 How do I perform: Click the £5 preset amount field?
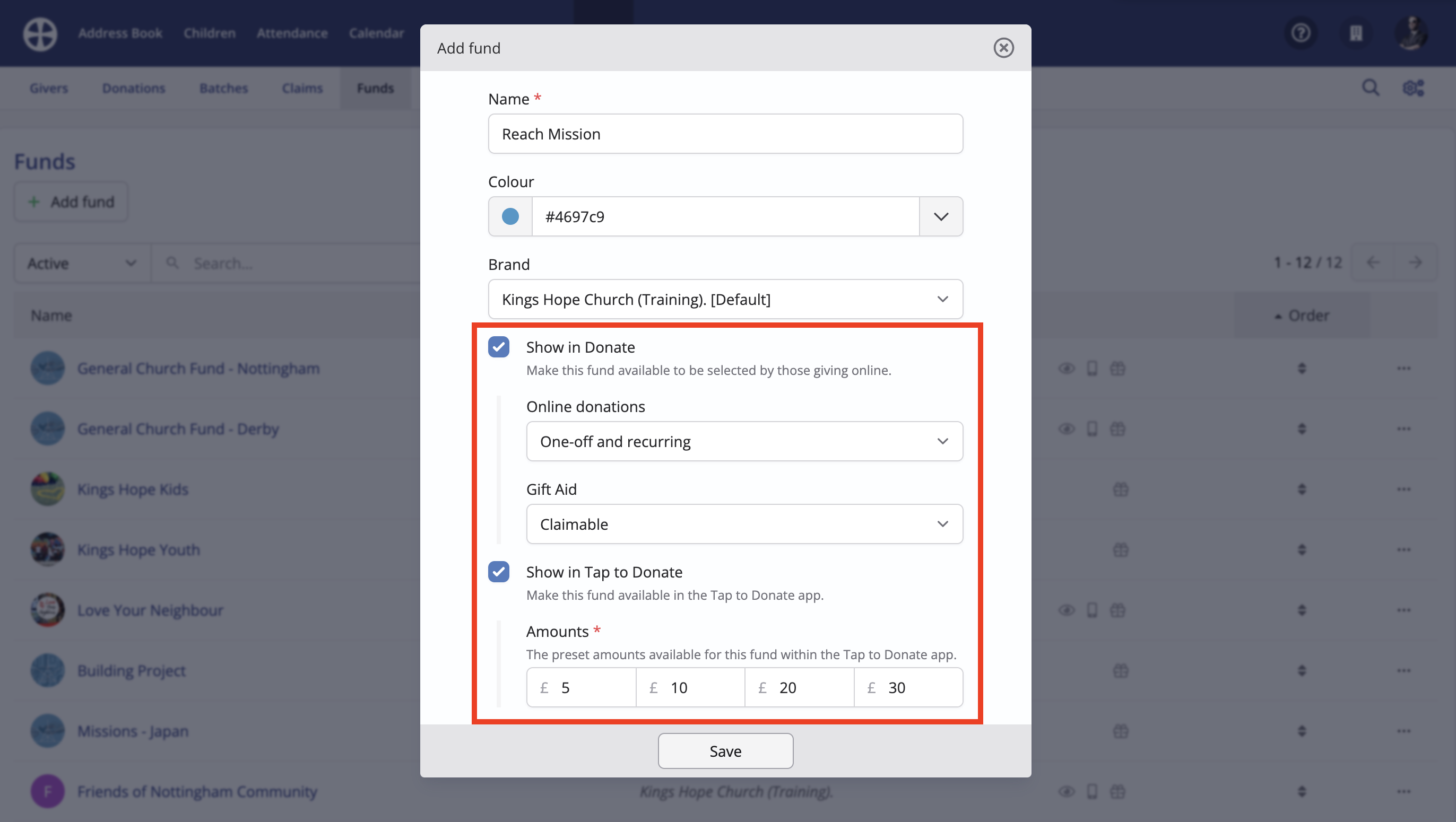coord(581,687)
